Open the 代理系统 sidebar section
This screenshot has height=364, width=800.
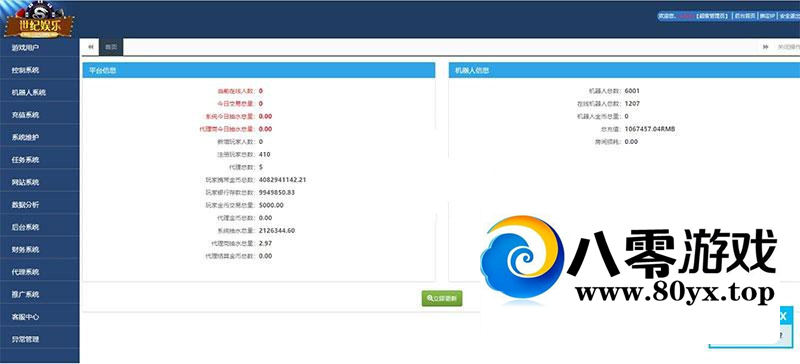click(39, 272)
